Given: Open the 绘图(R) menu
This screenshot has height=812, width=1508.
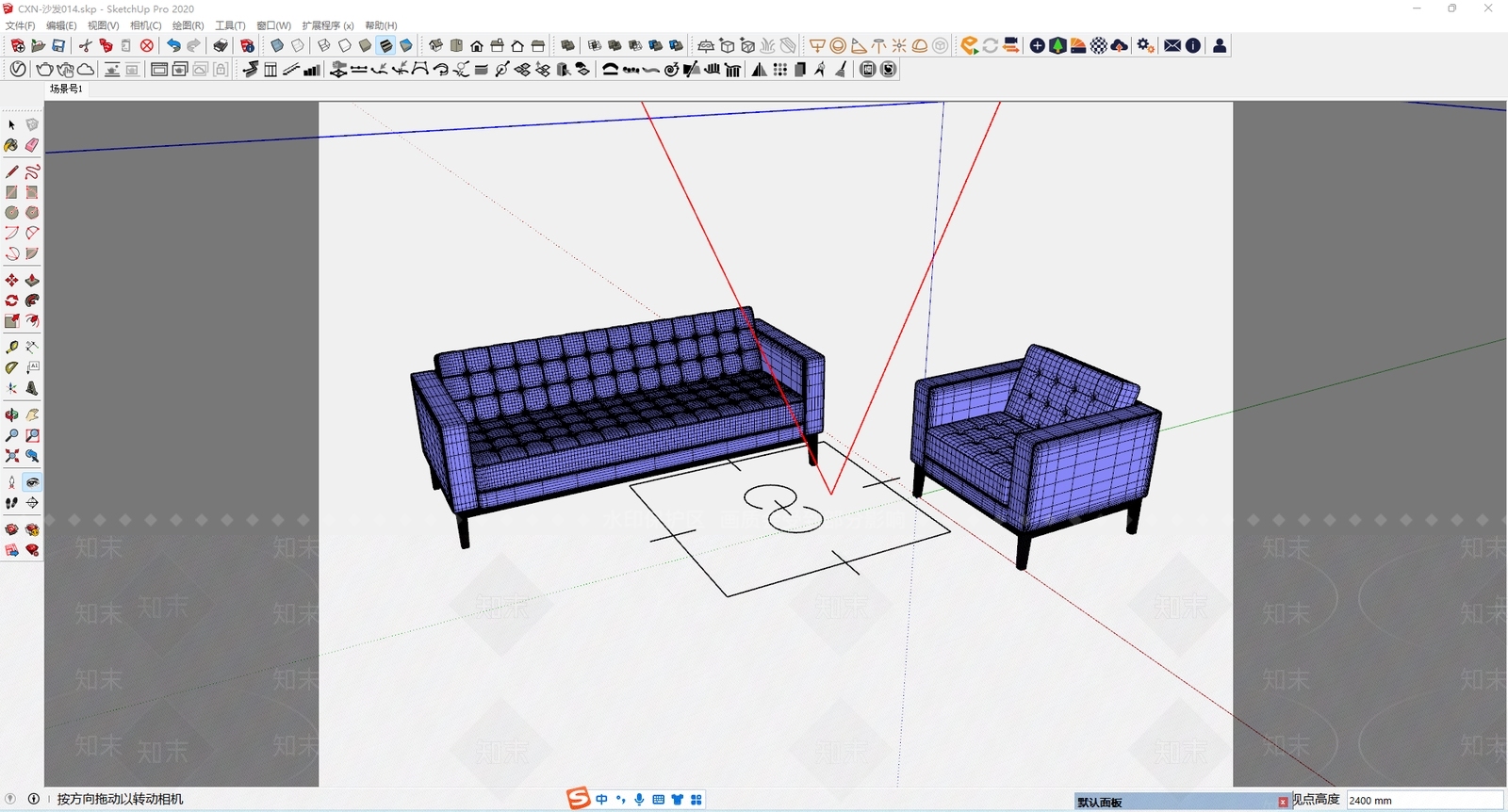Looking at the screenshot, I should click(188, 25).
